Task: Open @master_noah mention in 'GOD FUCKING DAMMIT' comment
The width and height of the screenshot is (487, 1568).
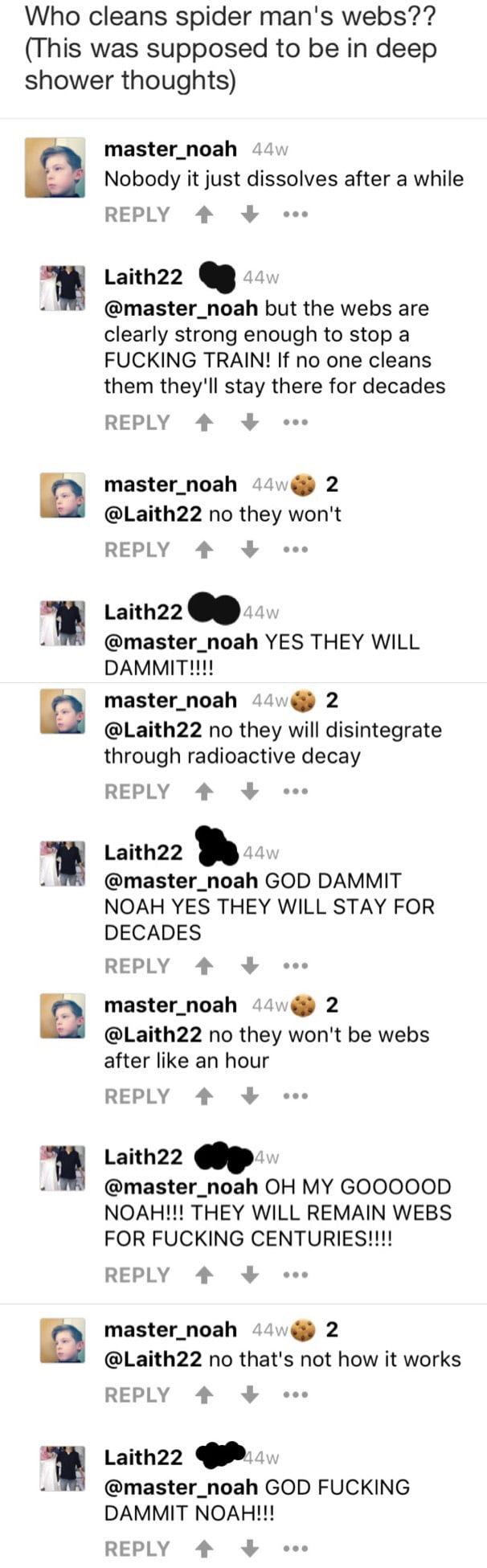Action: pos(181,1487)
